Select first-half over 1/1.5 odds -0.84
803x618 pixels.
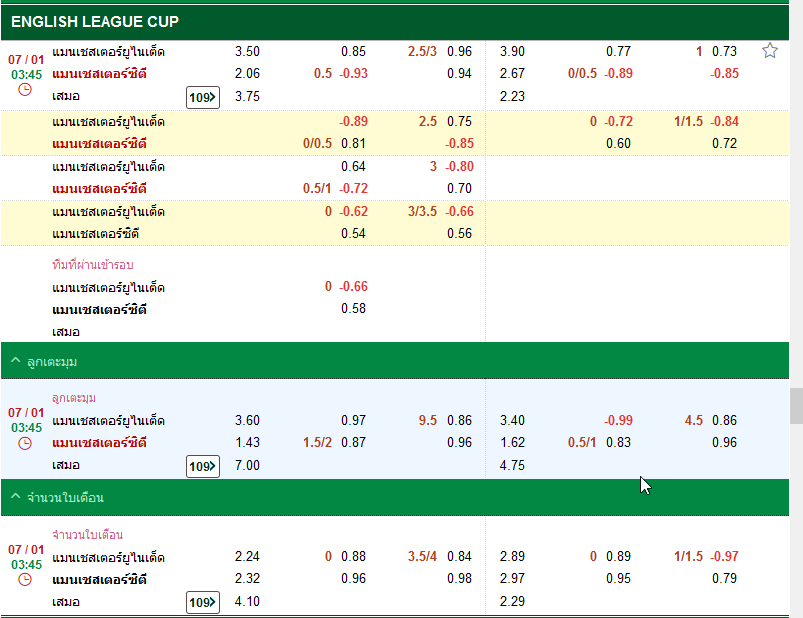tap(724, 122)
